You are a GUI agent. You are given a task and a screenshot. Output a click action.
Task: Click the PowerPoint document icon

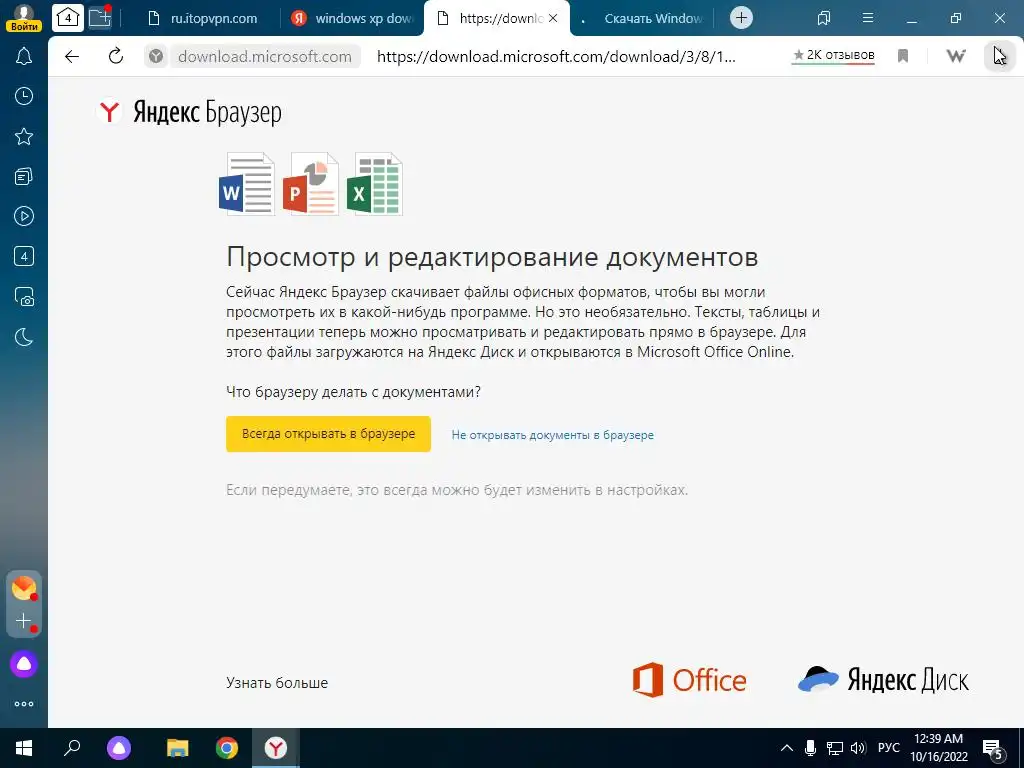point(311,184)
